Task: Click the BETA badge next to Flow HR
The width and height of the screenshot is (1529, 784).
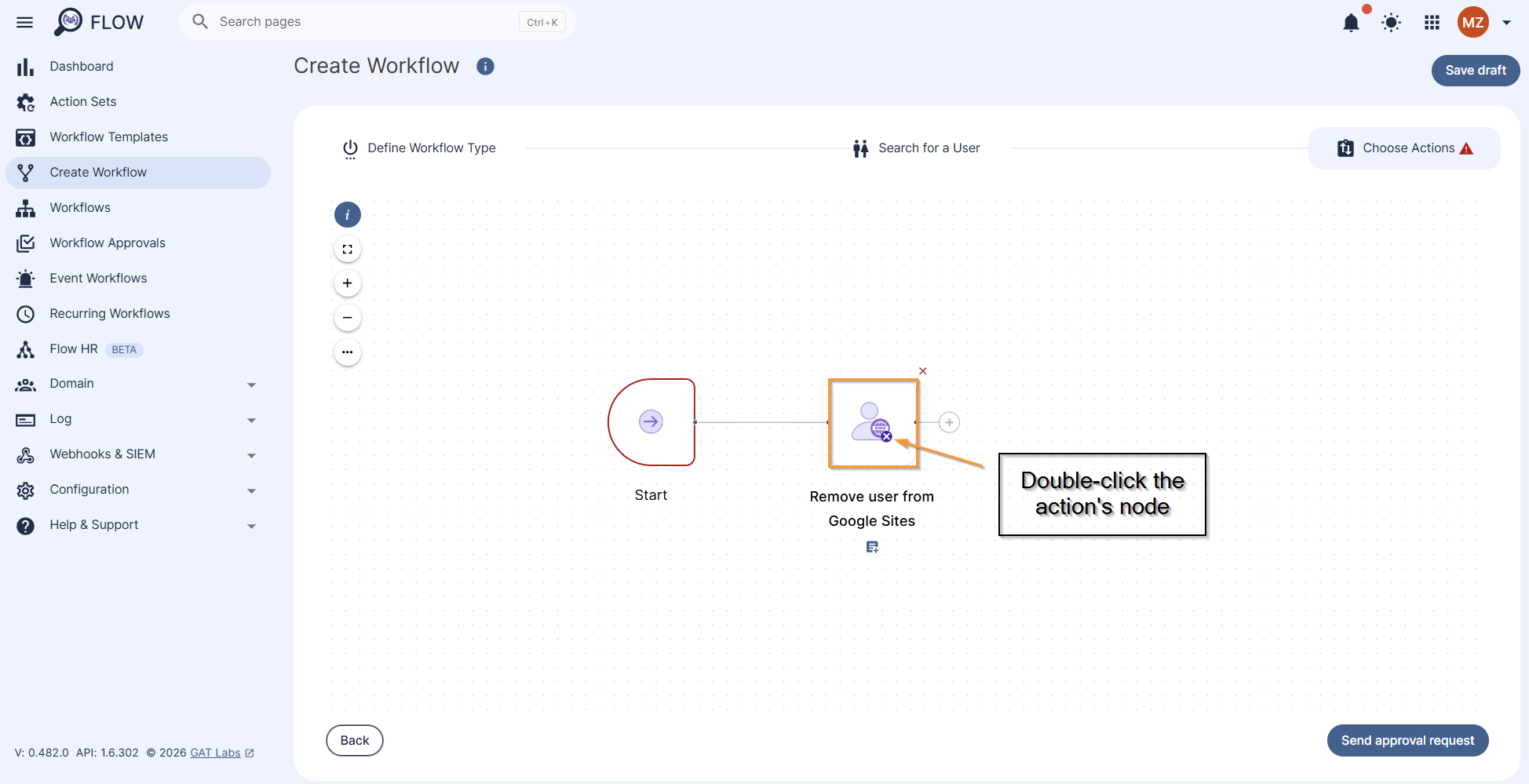Action: [x=124, y=350]
